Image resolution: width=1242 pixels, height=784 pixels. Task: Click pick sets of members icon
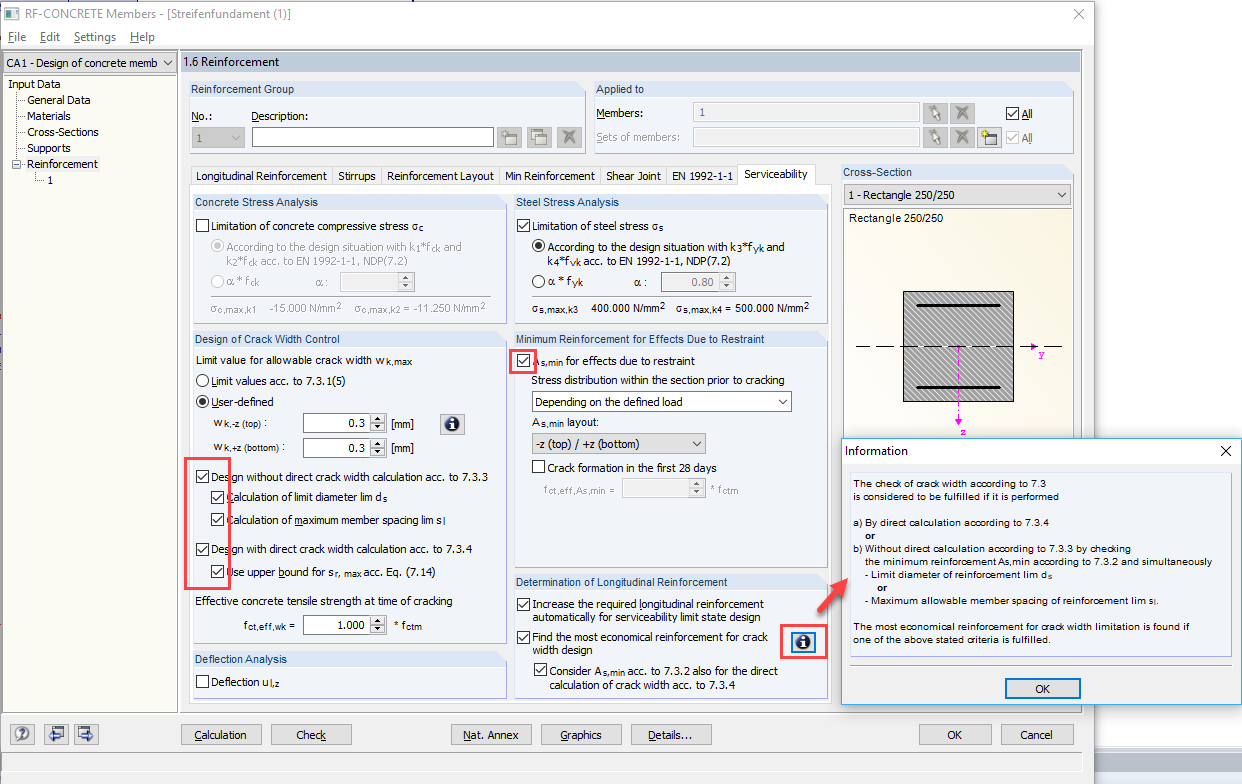click(x=934, y=138)
